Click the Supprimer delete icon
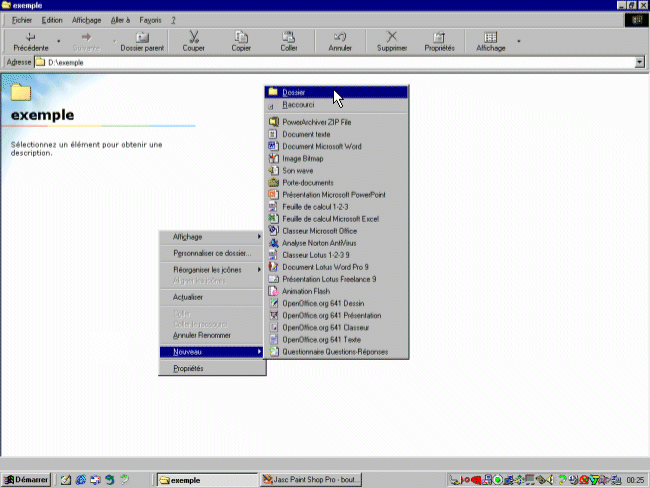 click(392, 37)
